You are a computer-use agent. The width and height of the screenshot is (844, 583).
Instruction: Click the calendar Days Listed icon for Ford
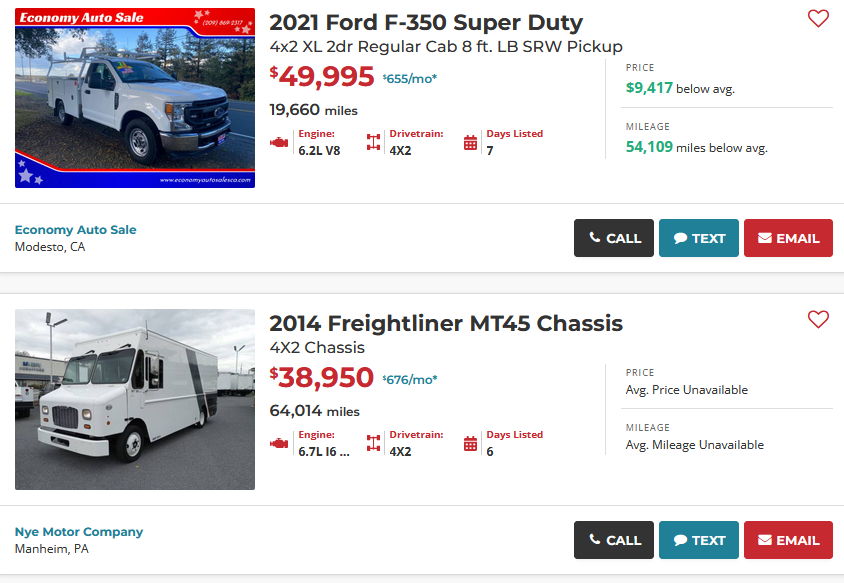pos(470,143)
